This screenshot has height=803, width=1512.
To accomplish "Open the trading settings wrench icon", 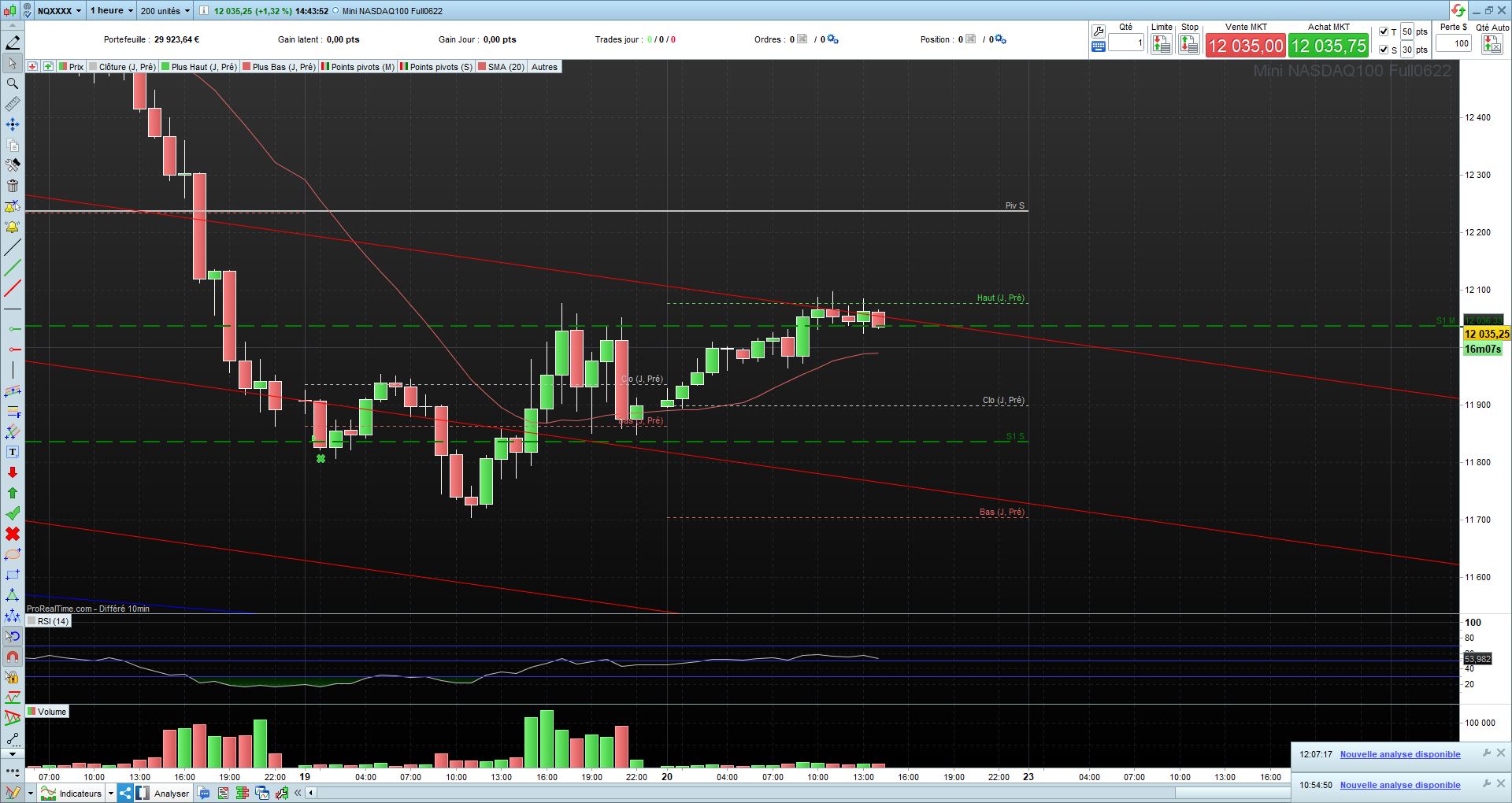I will click(x=1099, y=31).
